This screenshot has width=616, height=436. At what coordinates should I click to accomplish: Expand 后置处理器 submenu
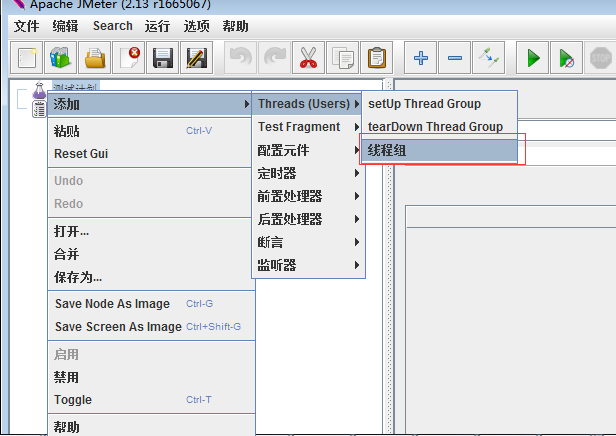pos(308,219)
